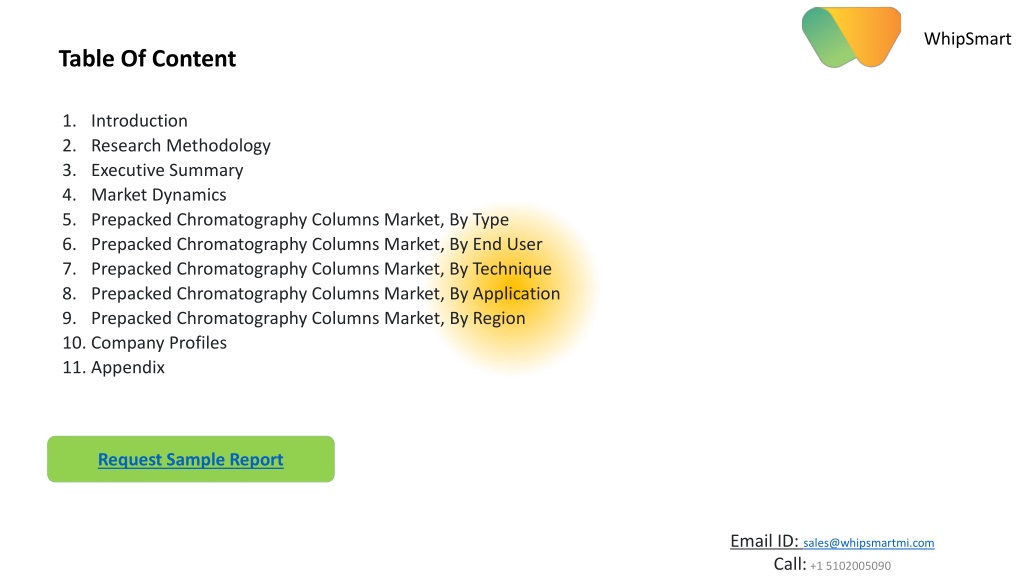This screenshot has height=576, width=1024.
Task: Click the Market By End User entry
Action: pyautogui.click(x=317, y=244)
